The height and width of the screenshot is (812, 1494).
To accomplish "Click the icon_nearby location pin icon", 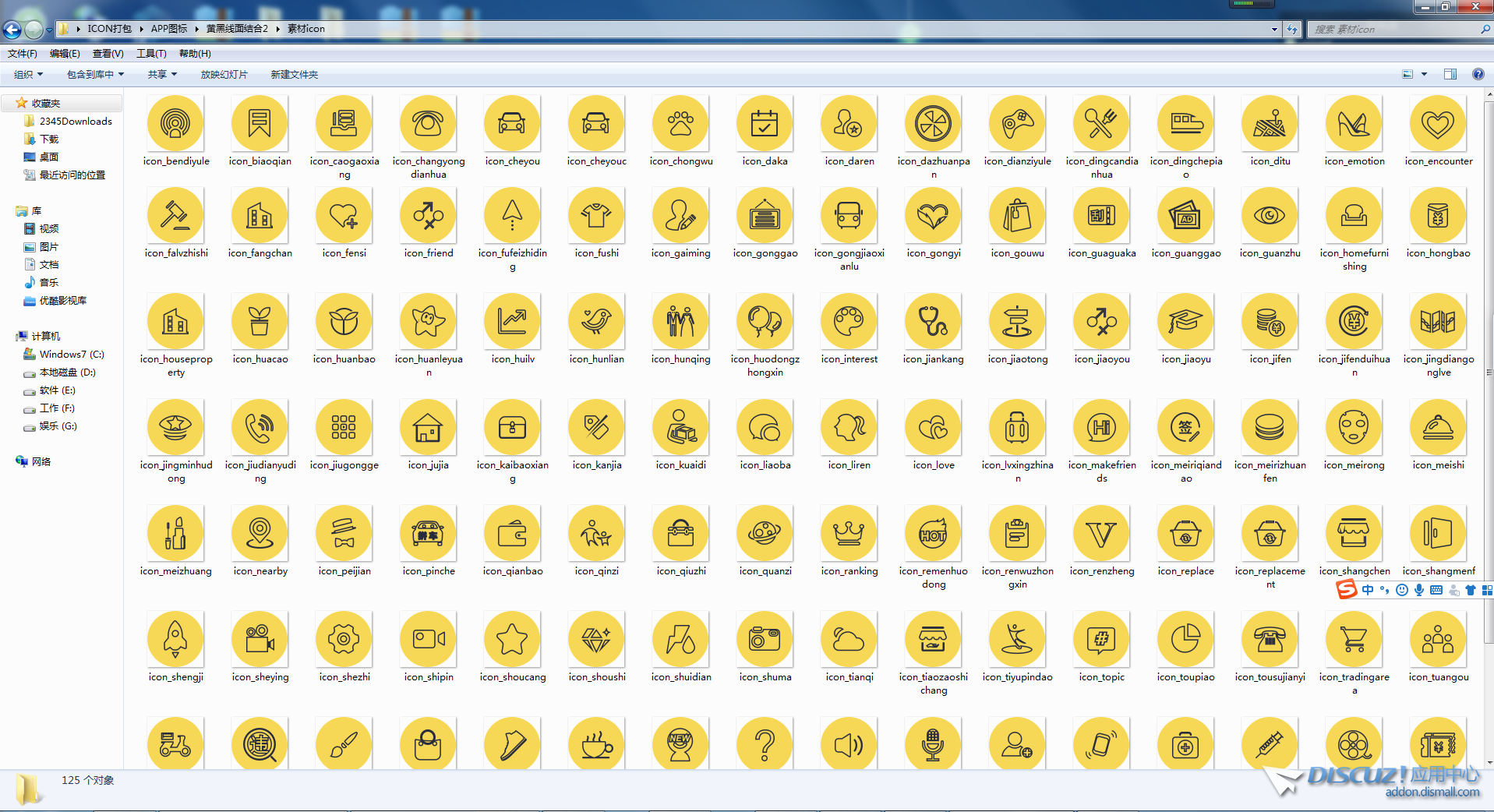I will coord(260,534).
